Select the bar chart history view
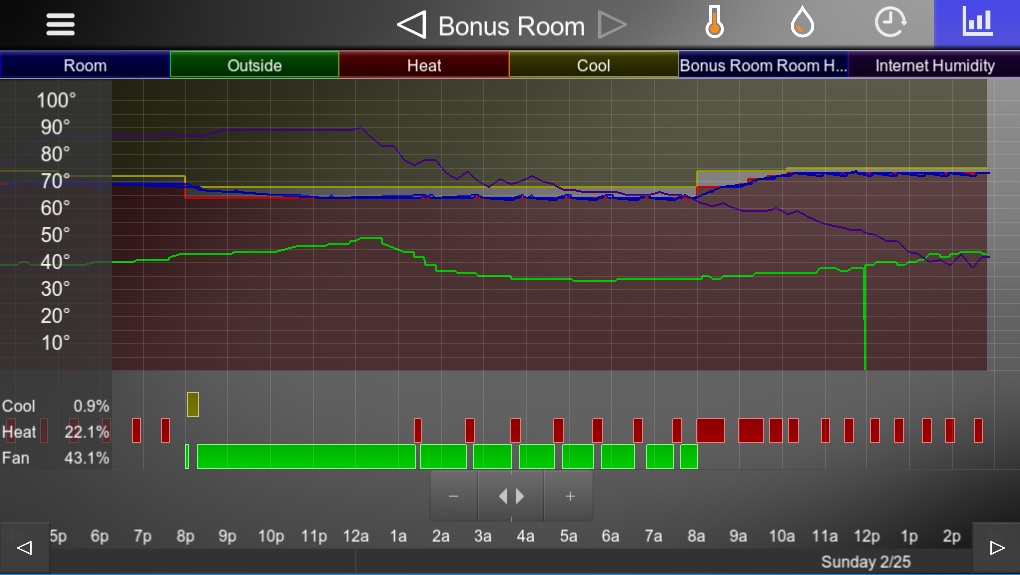The width and height of the screenshot is (1020, 575). tap(976, 24)
